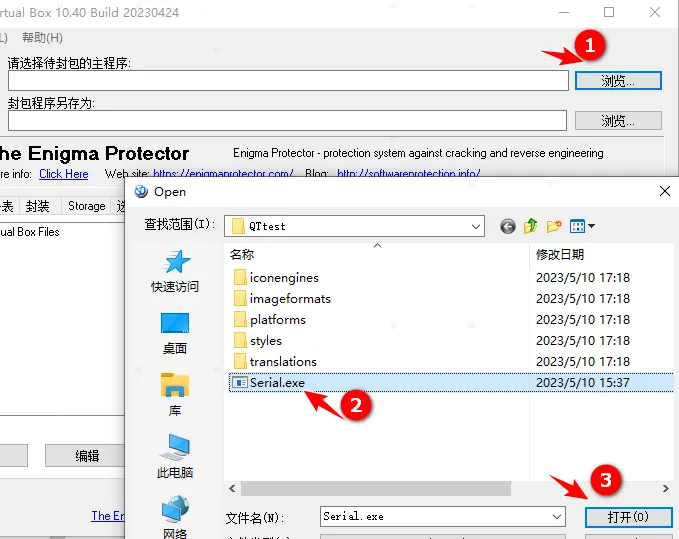Click the top Browse (浏览) button for main program
Screen dimensions: 679x539
point(618,81)
